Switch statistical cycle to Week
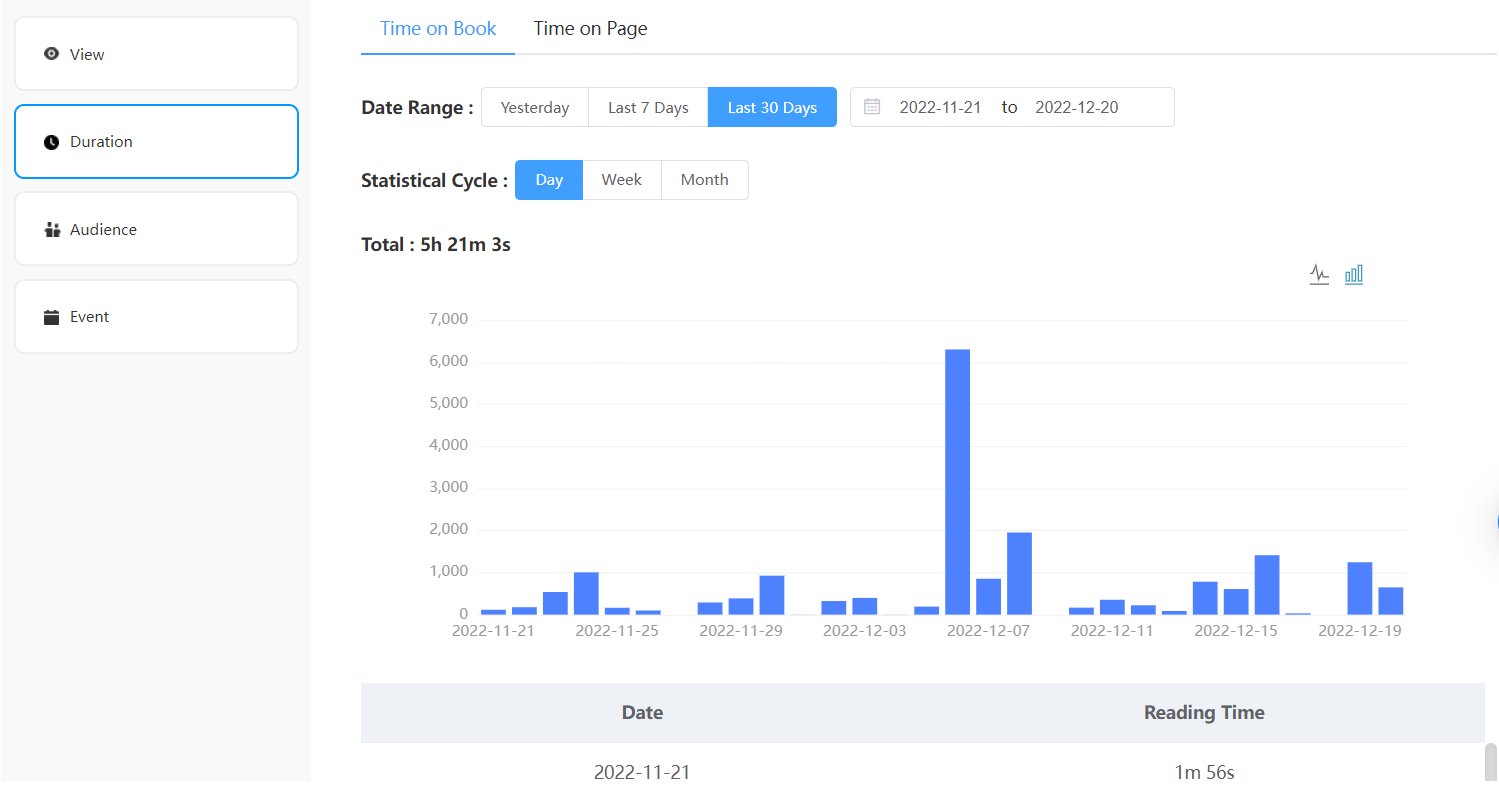The image size is (1499, 799). coord(622,179)
